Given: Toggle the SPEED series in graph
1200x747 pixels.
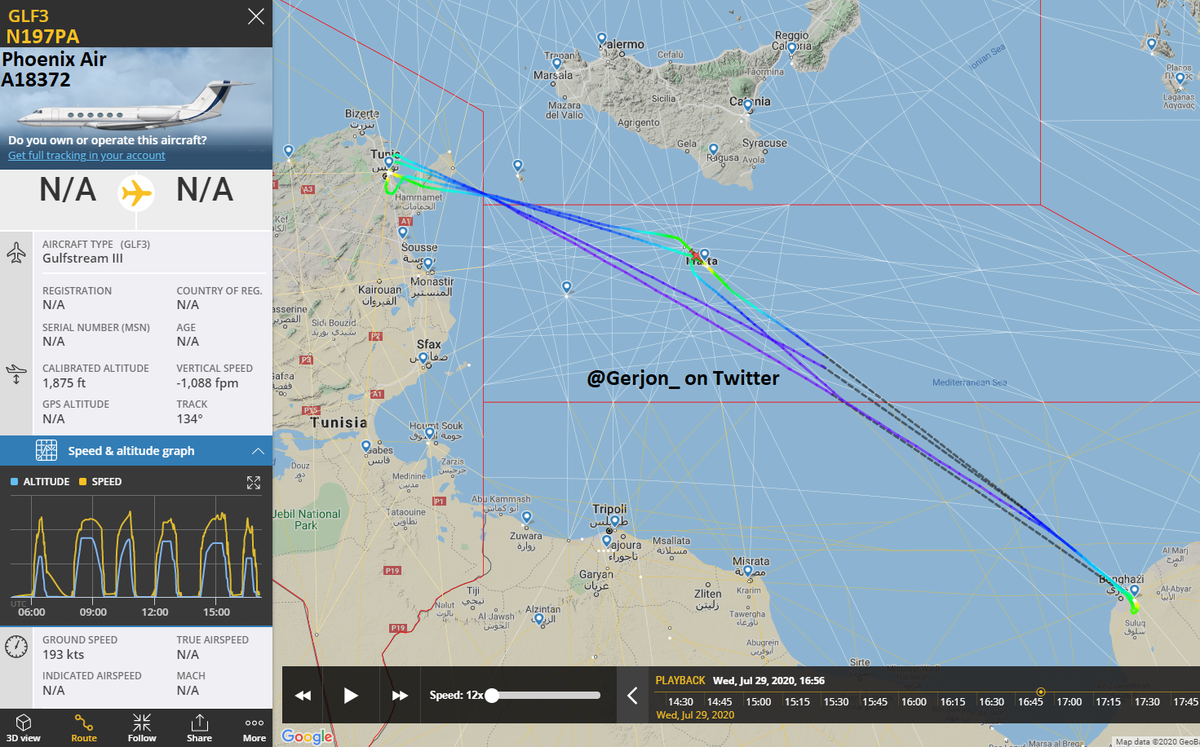Looking at the screenshot, I should (100, 482).
